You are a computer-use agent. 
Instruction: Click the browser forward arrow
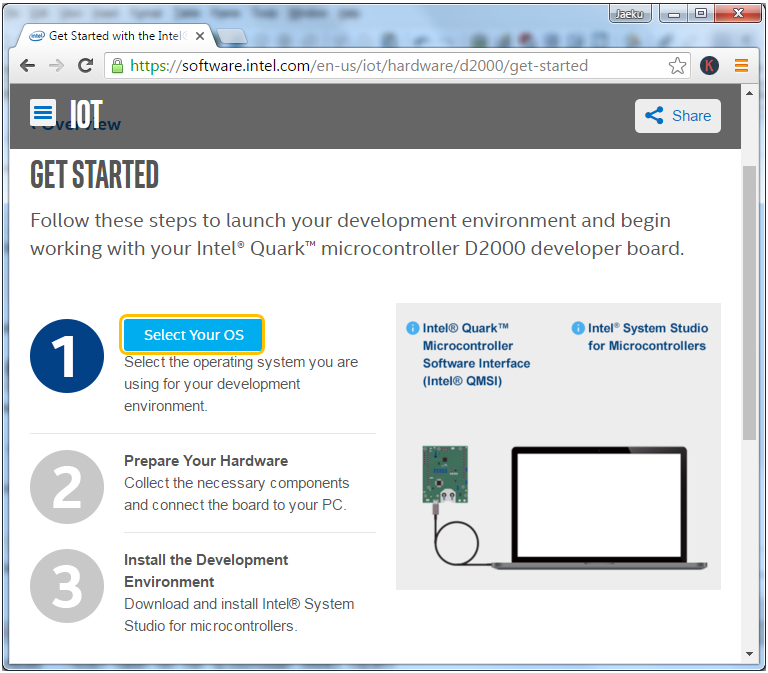tap(57, 66)
